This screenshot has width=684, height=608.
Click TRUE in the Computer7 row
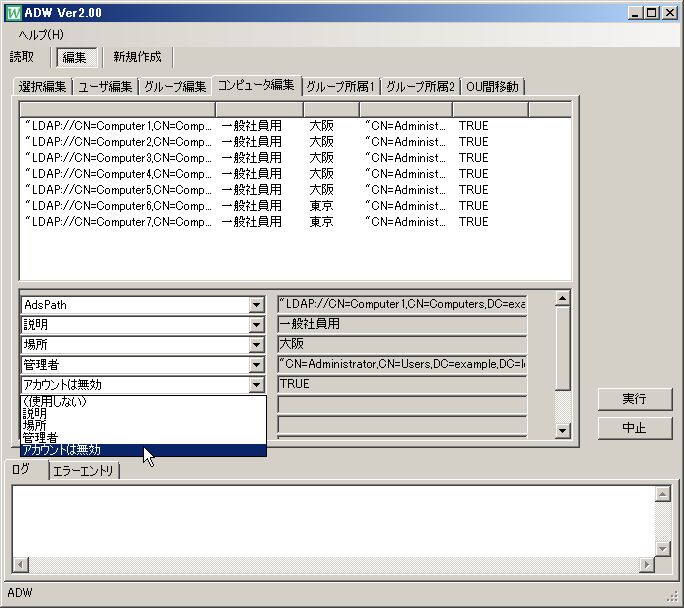pos(473,222)
